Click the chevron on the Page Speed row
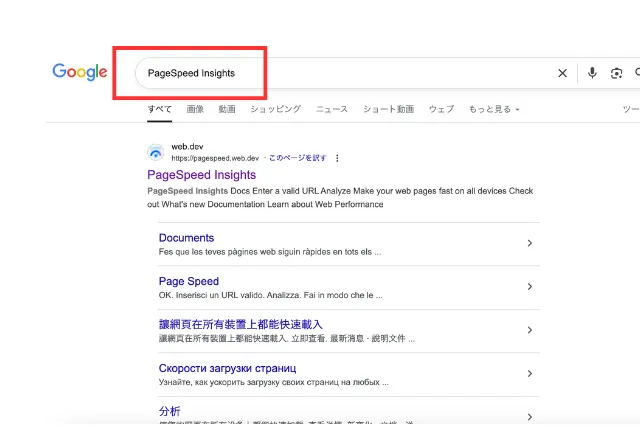The image size is (640, 427). tap(529, 287)
